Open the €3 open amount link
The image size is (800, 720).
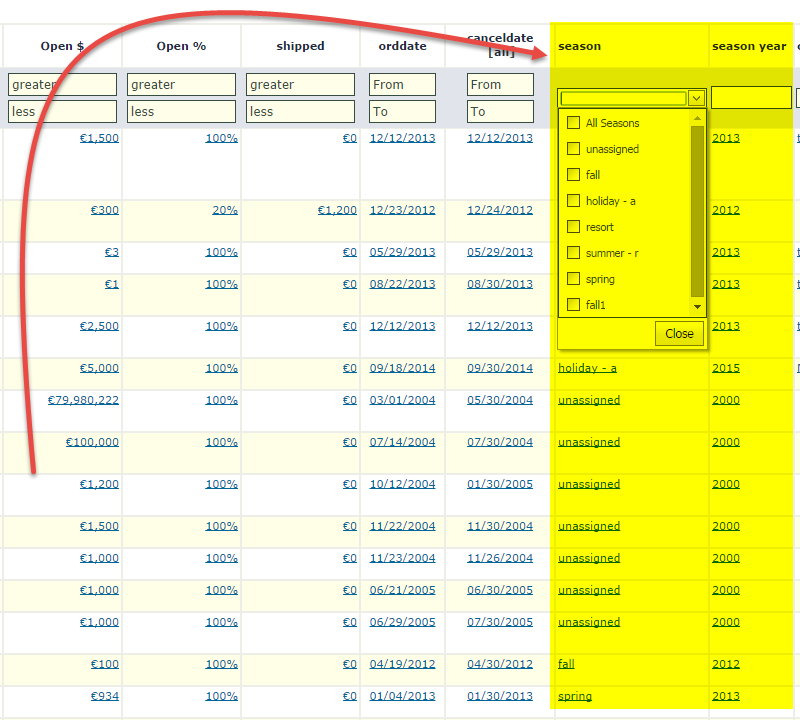(112, 252)
